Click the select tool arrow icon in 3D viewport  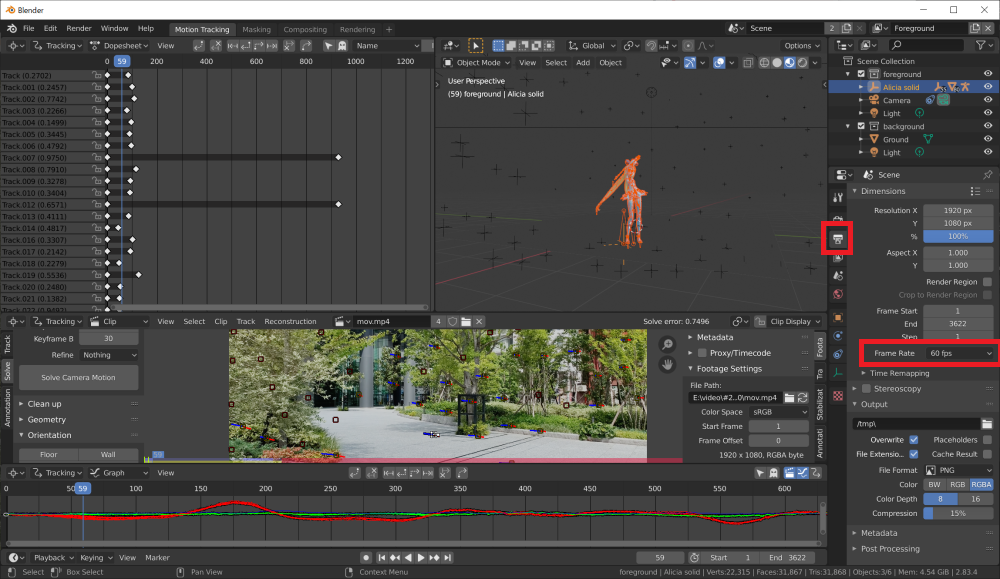pyautogui.click(x=475, y=46)
